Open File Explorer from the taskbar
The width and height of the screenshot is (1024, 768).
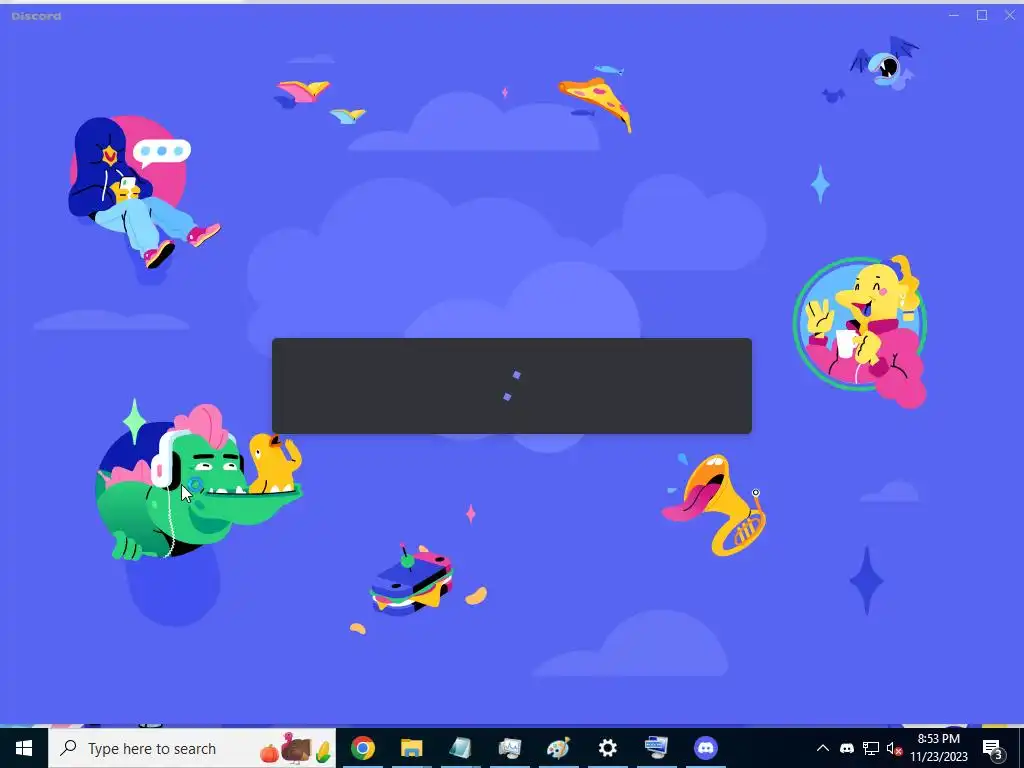coord(411,748)
